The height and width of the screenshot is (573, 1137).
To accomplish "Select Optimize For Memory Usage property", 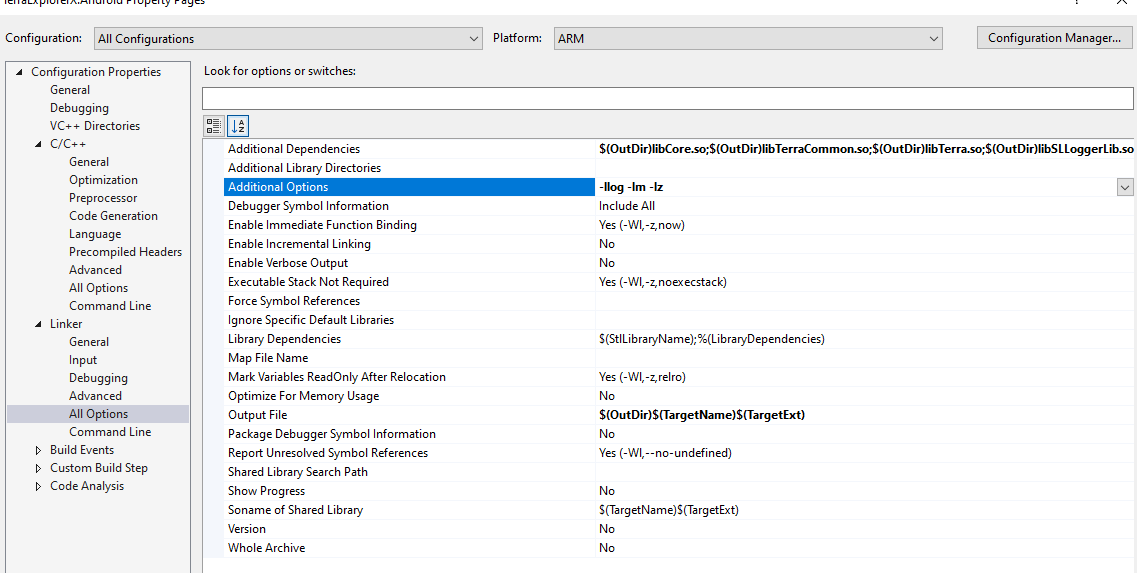I will coord(303,395).
